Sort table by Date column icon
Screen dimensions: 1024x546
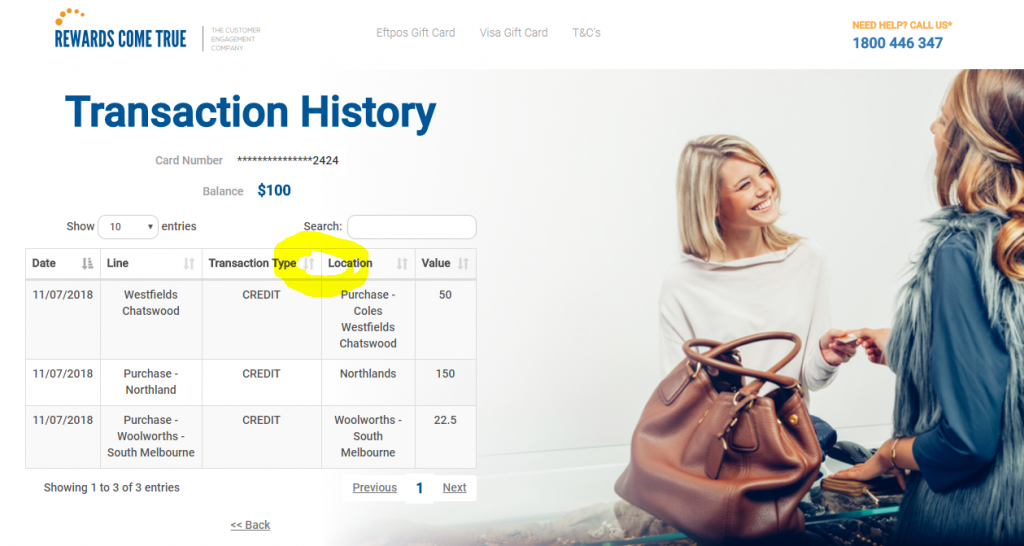click(x=87, y=264)
